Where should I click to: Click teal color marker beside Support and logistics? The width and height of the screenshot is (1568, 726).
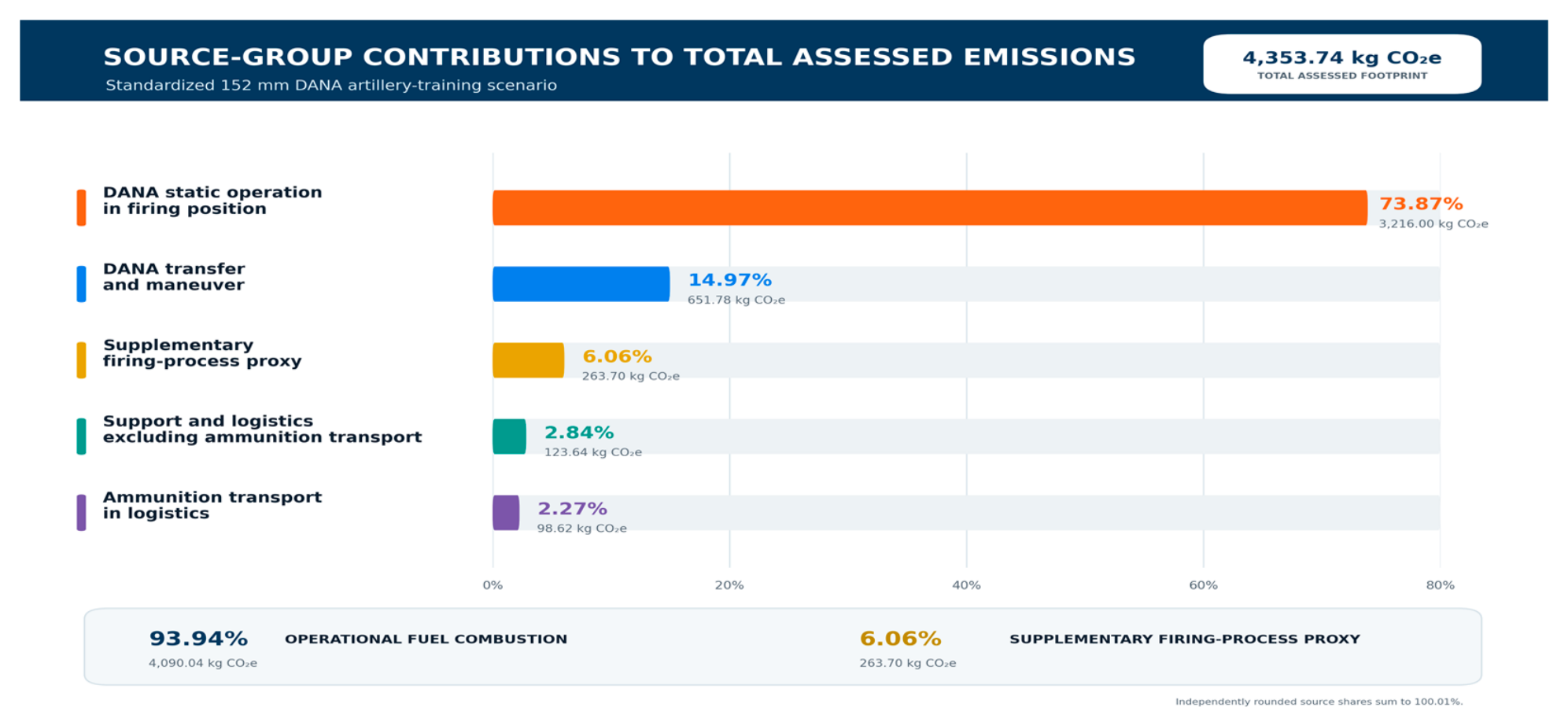click(81, 437)
